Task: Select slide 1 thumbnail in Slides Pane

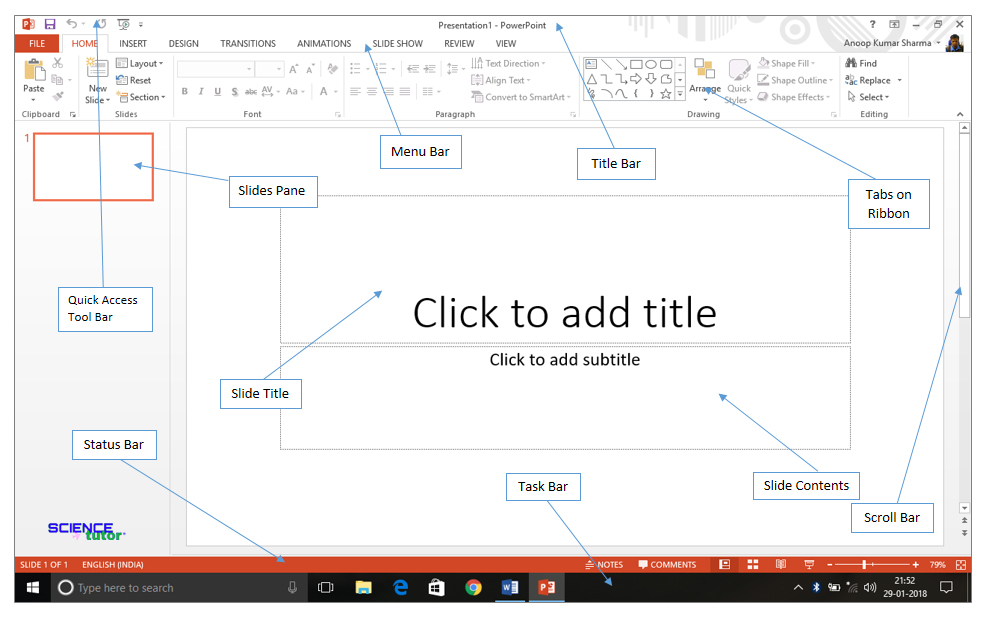Action: (x=93, y=166)
